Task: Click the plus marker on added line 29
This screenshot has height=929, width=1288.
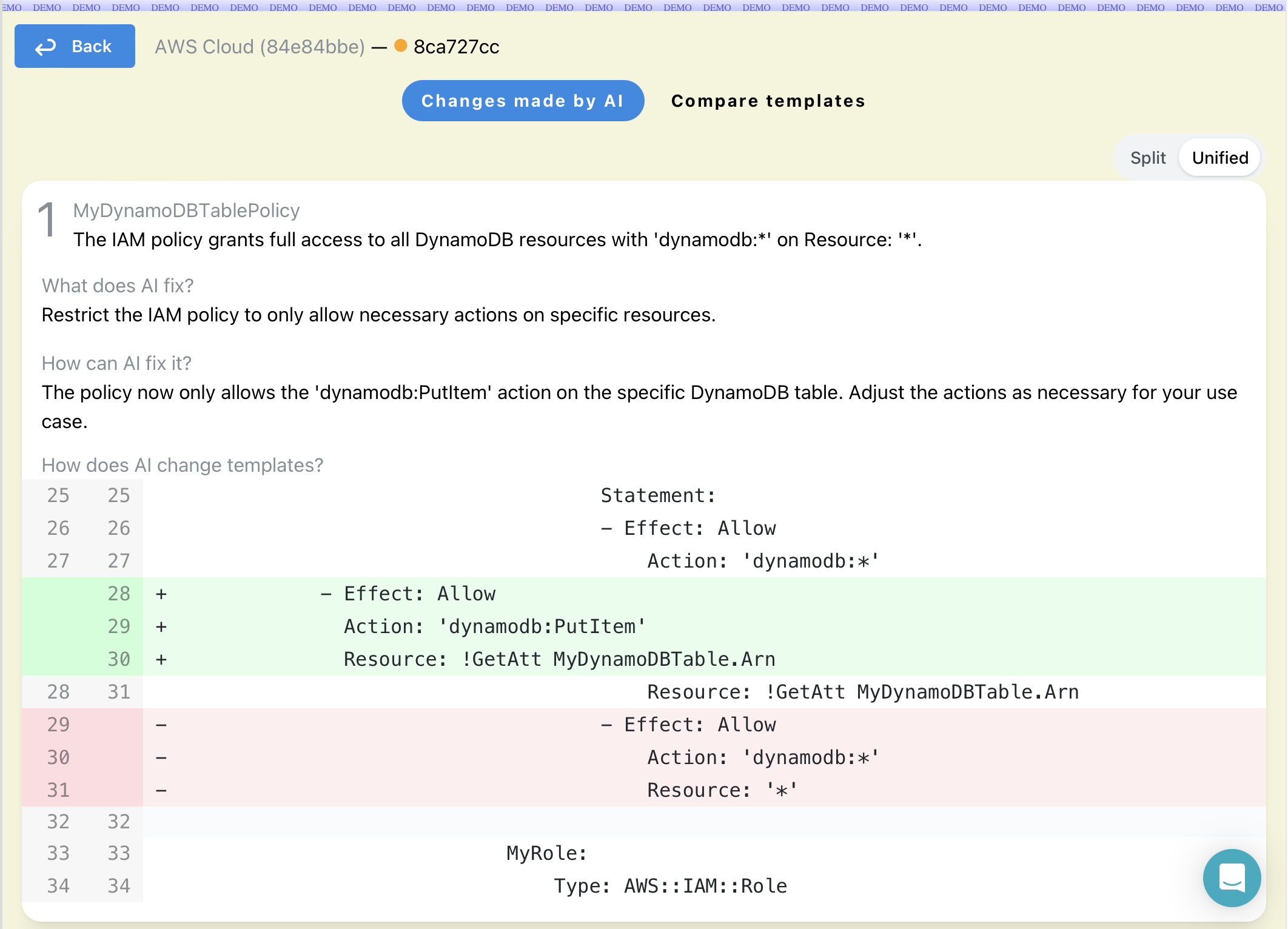Action: (161, 627)
